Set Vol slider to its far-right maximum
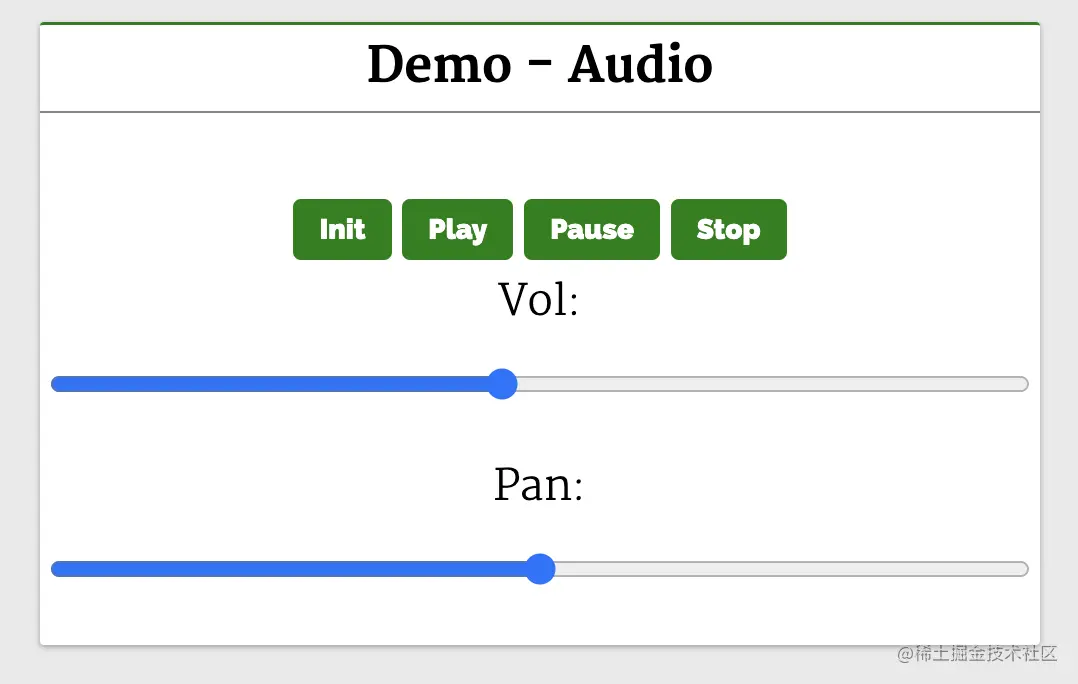This screenshot has width=1078, height=684. pos(1025,384)
